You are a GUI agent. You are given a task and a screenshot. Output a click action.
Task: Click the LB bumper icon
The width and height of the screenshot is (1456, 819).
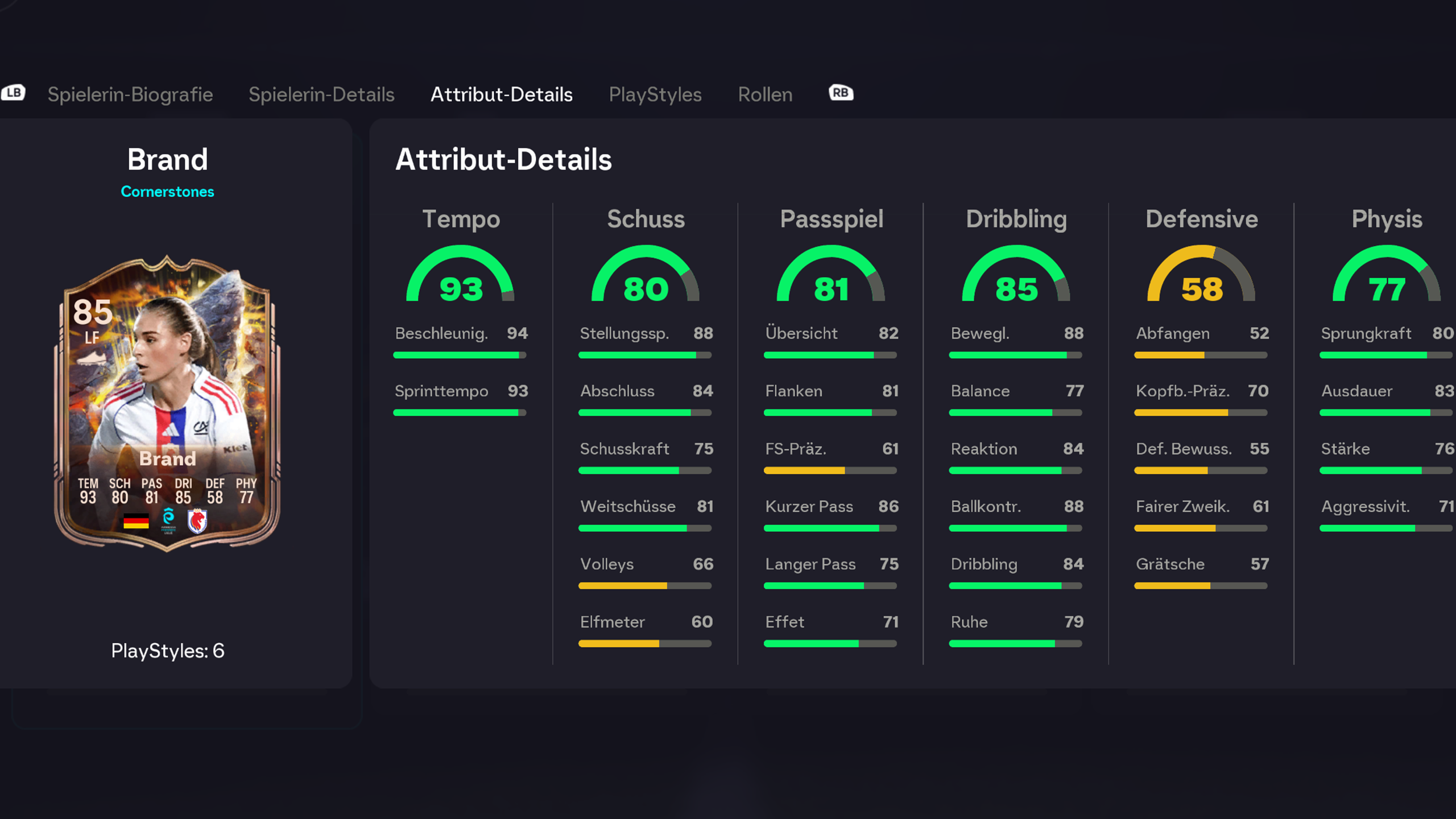pos(14,93)
